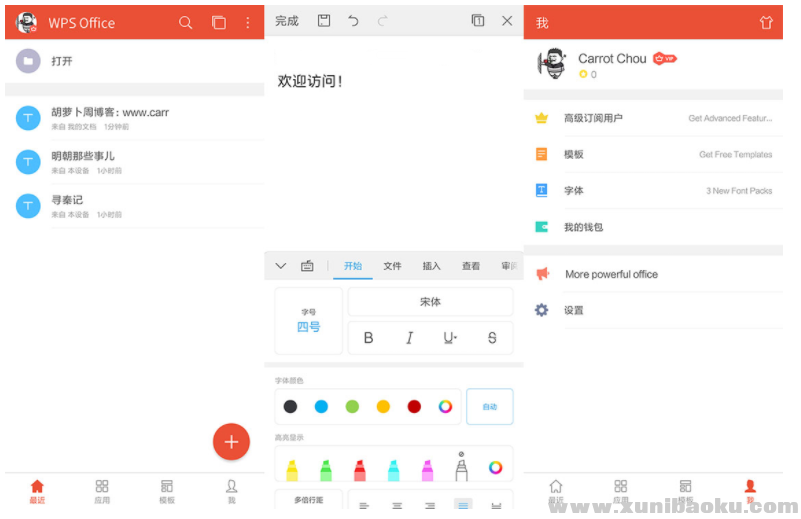801x519 pixels.
Task: Open the three-dot overflow menu
Action: 248,22
